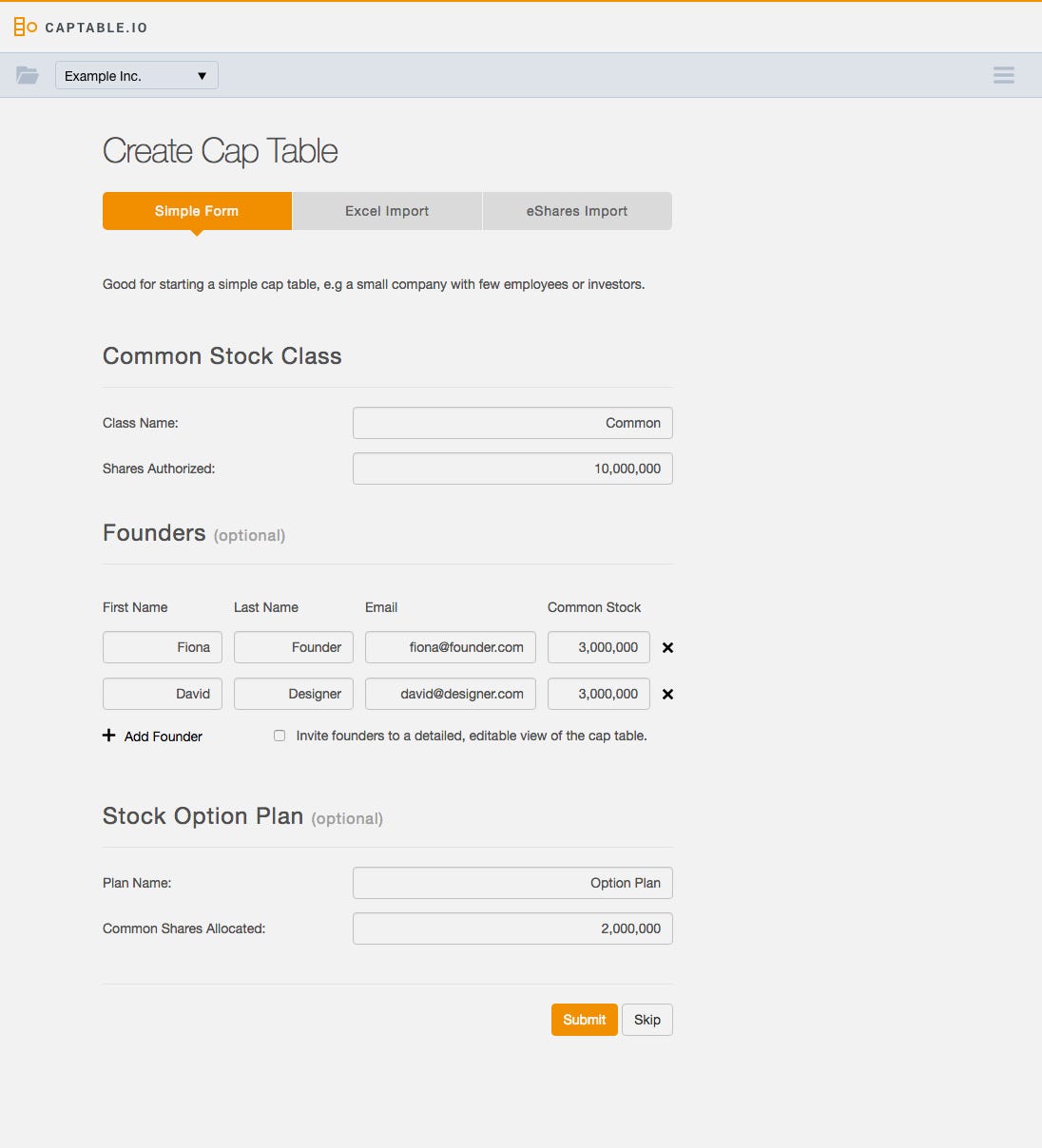Viewport: 1042px width, 1148px height.
Task: Click the Stock Option Plan heading
Action: (x=203, y=816)
